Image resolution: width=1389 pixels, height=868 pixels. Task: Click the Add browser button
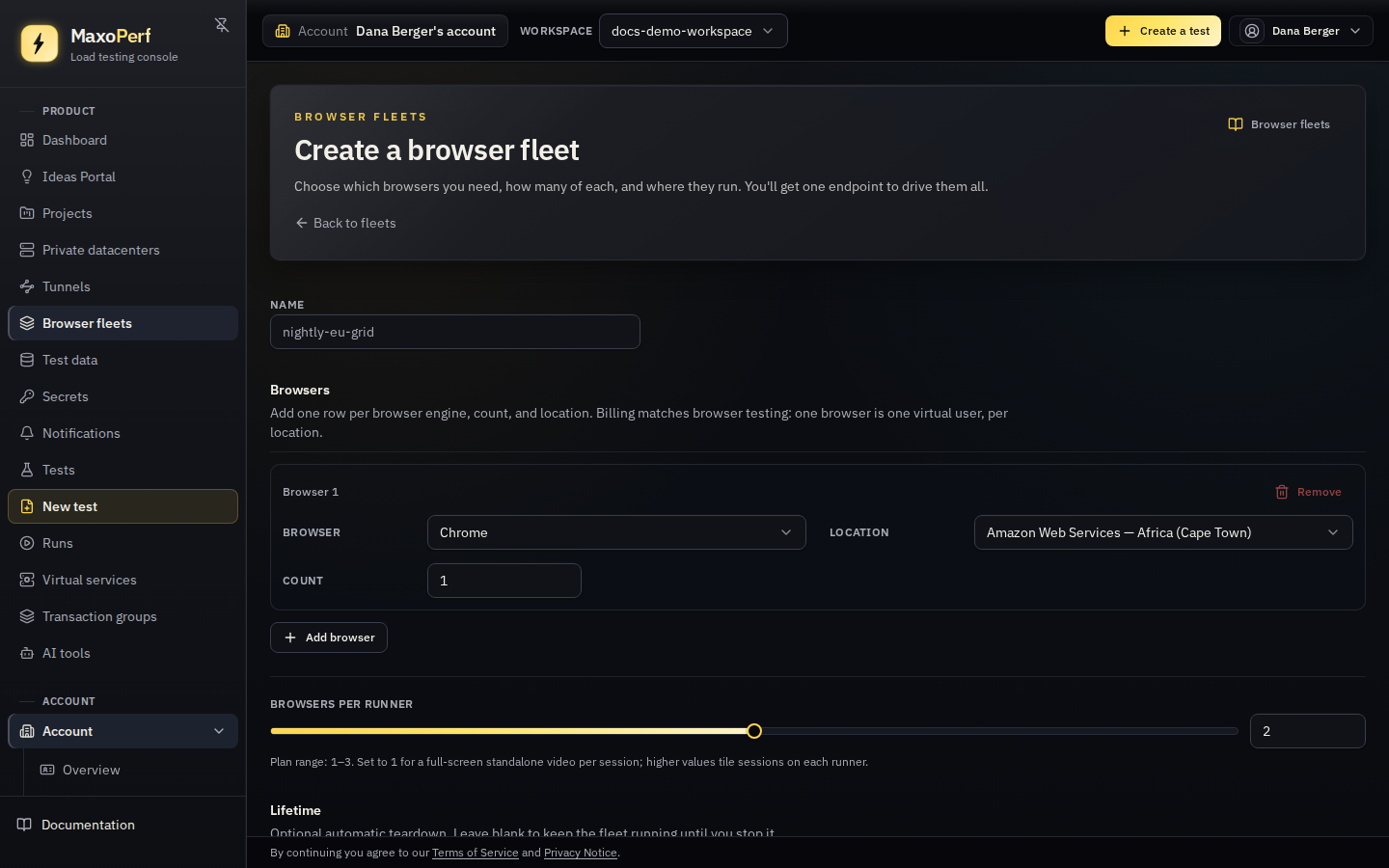tap(329, 637)
